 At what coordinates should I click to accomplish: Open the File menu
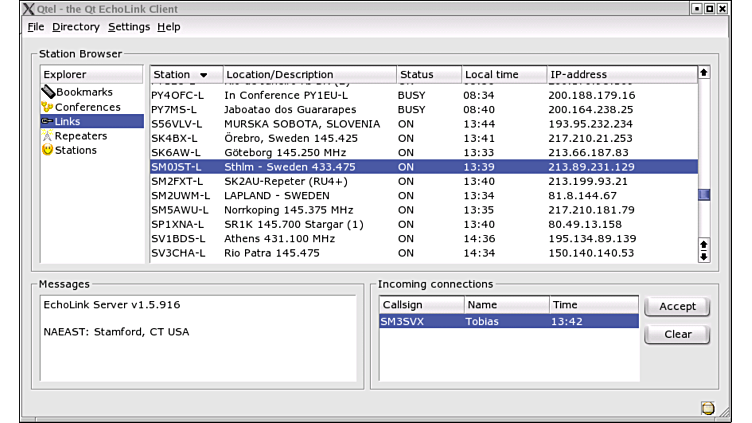tap(36, 27)
